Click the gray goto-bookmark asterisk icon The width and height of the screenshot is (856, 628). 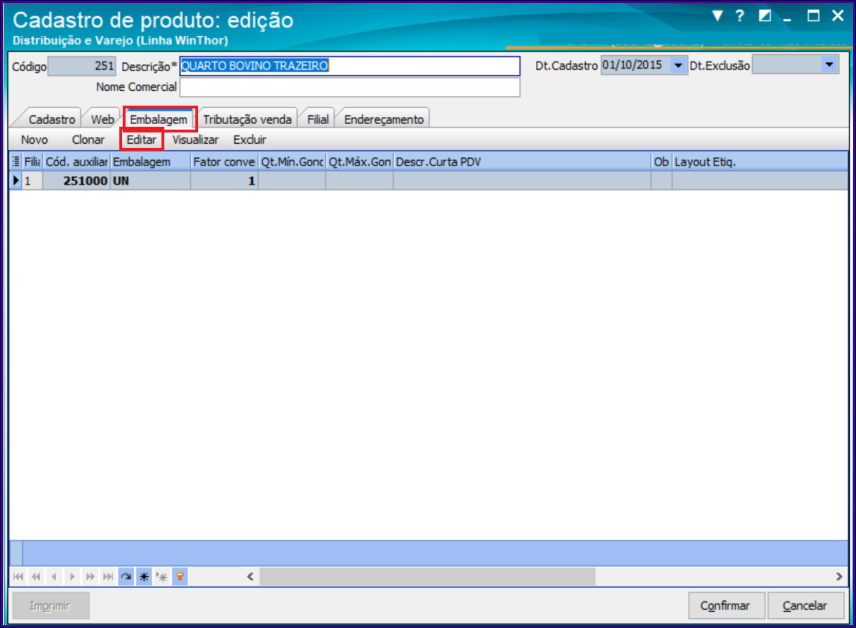[x=162, y=577]
